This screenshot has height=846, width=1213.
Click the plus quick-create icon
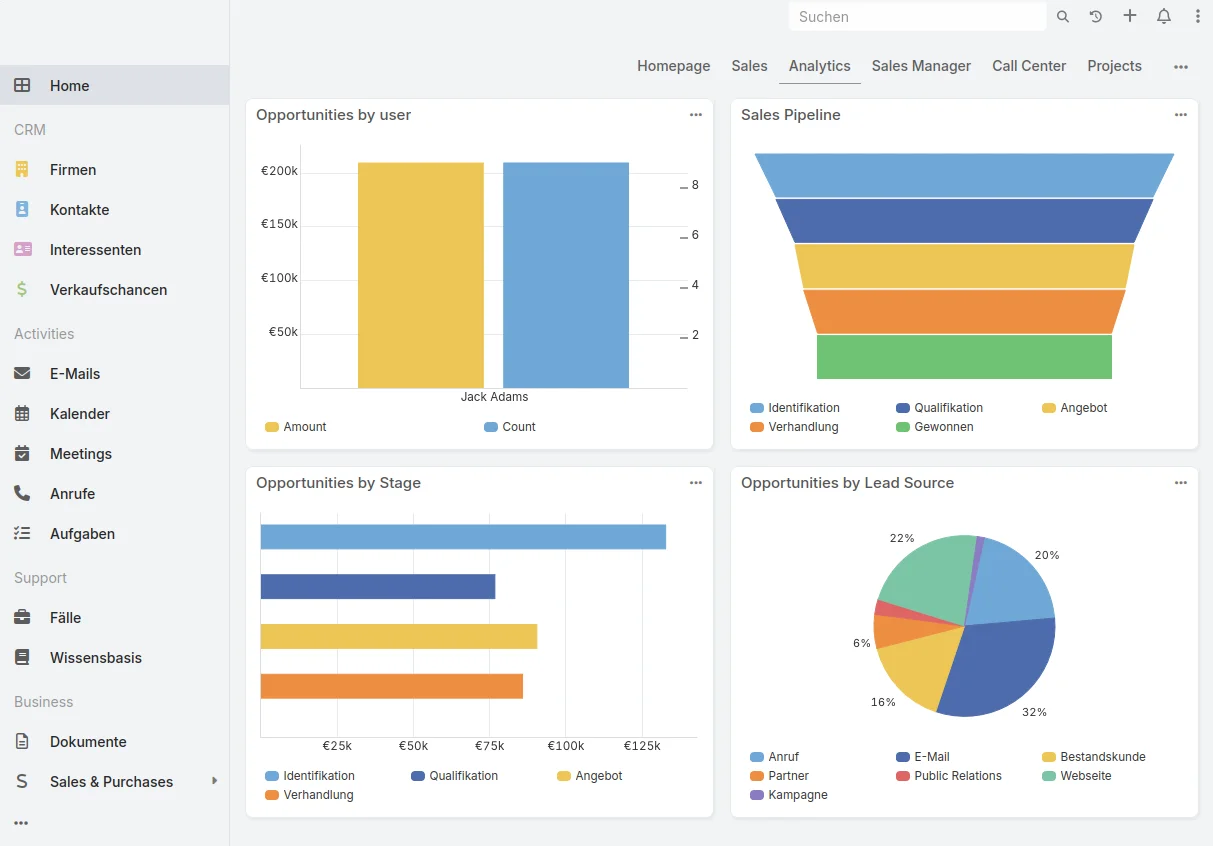1130,16
